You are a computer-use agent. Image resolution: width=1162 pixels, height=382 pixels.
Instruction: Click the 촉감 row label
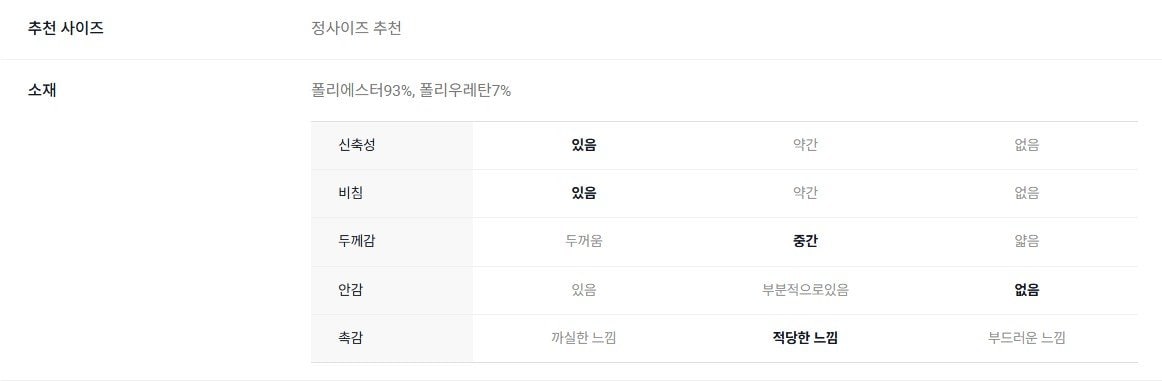click(x=350, y=338)
